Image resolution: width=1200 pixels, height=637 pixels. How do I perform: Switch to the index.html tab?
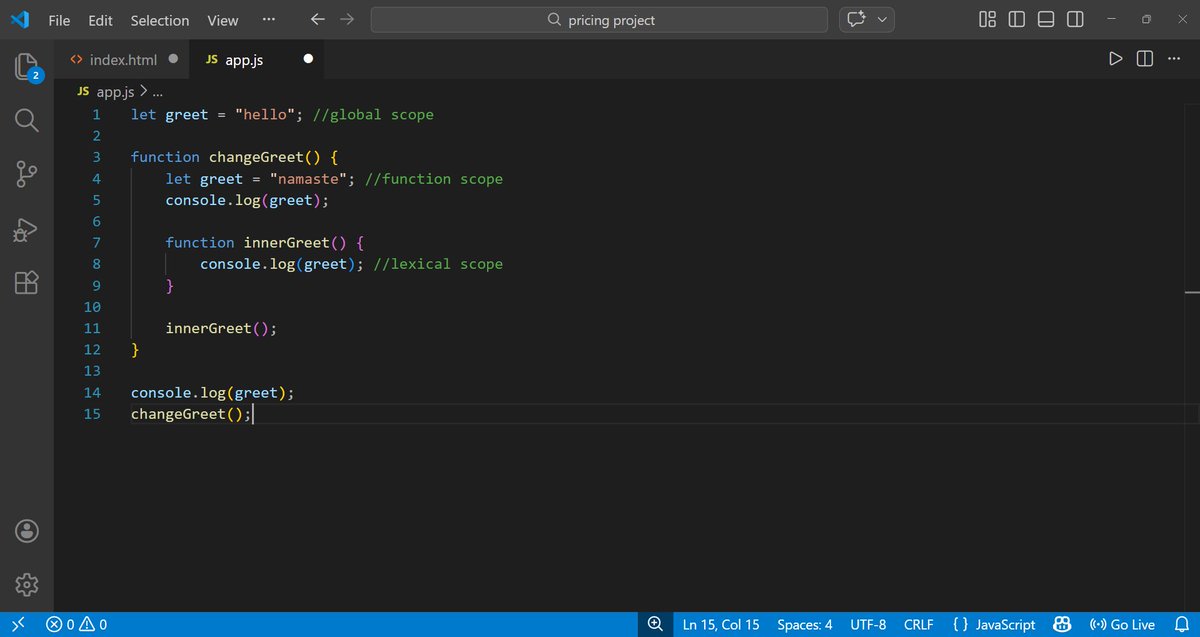point(123,60)
